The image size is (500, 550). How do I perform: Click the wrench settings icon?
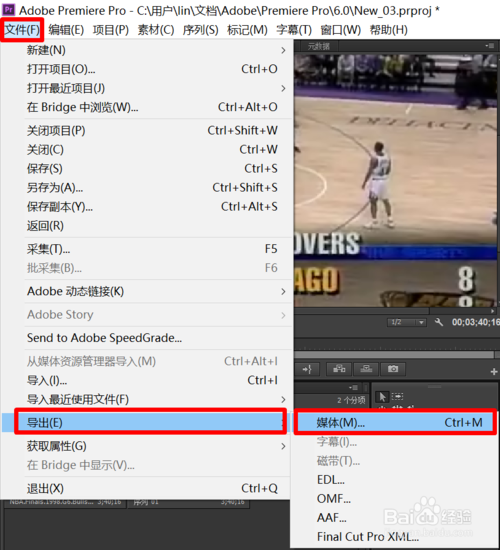coord(439,322)
